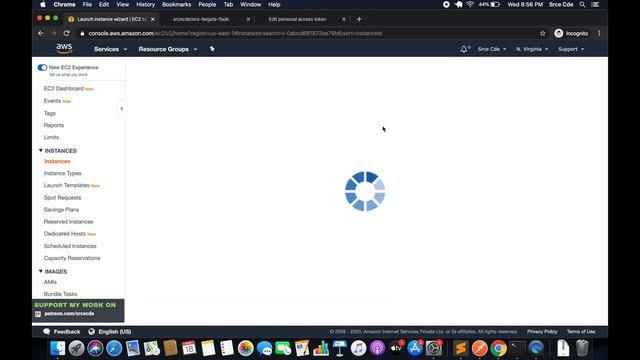
Task: Open the Srce Cde account dropdown
Action: (x=492, y=49)
